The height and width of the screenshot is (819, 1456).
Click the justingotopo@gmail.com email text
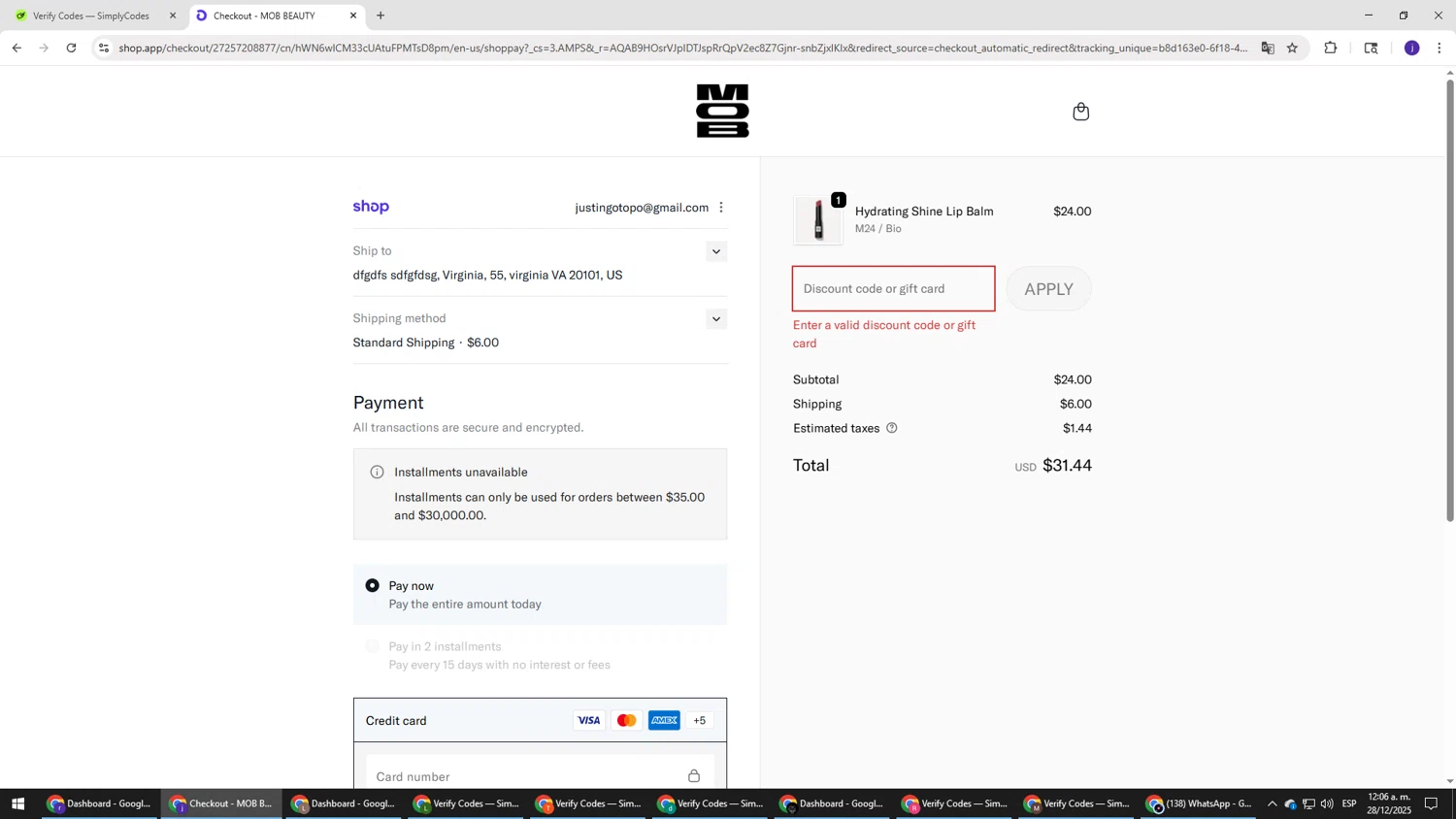tap(642, 208)
